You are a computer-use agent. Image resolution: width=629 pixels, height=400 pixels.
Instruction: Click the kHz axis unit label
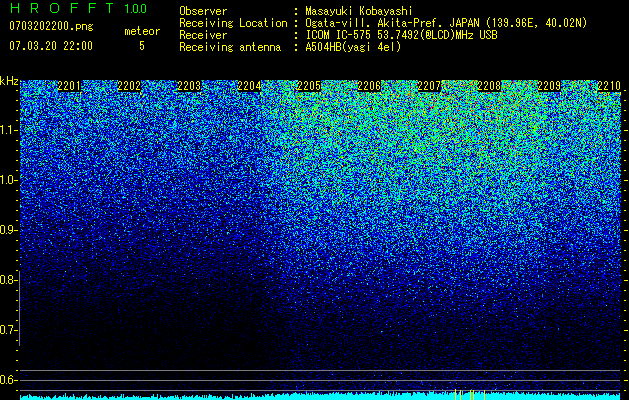pos(9,81)
